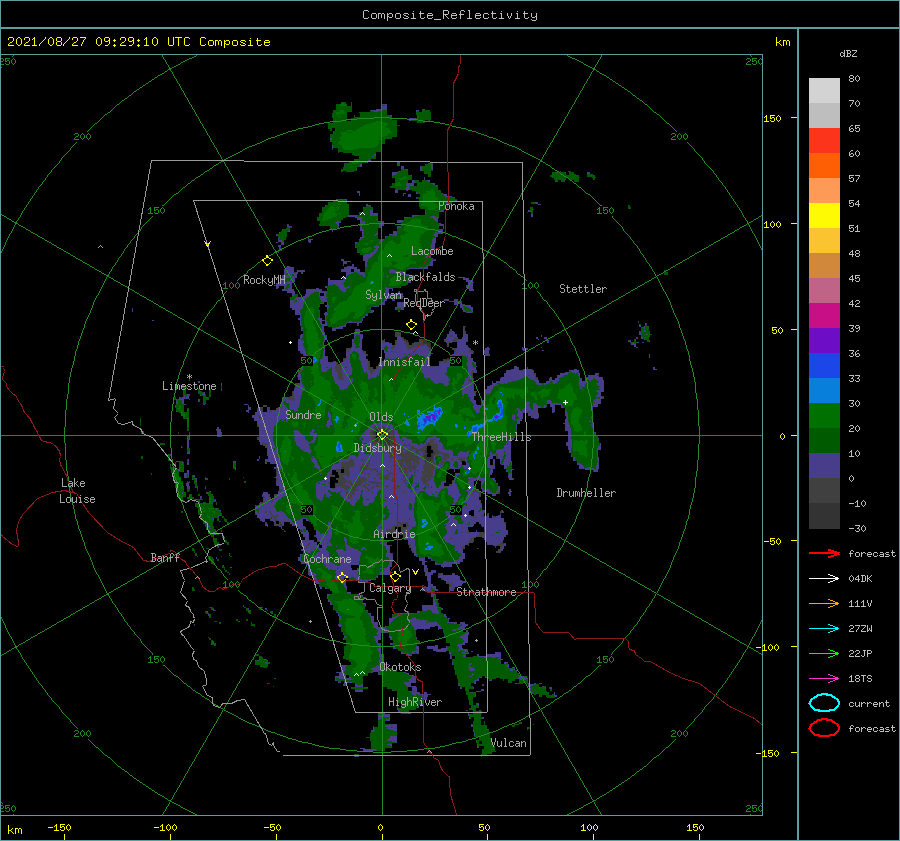Select the orange 60-57 dBZ color swatch

pyautogui.click(x=824, y=166)
